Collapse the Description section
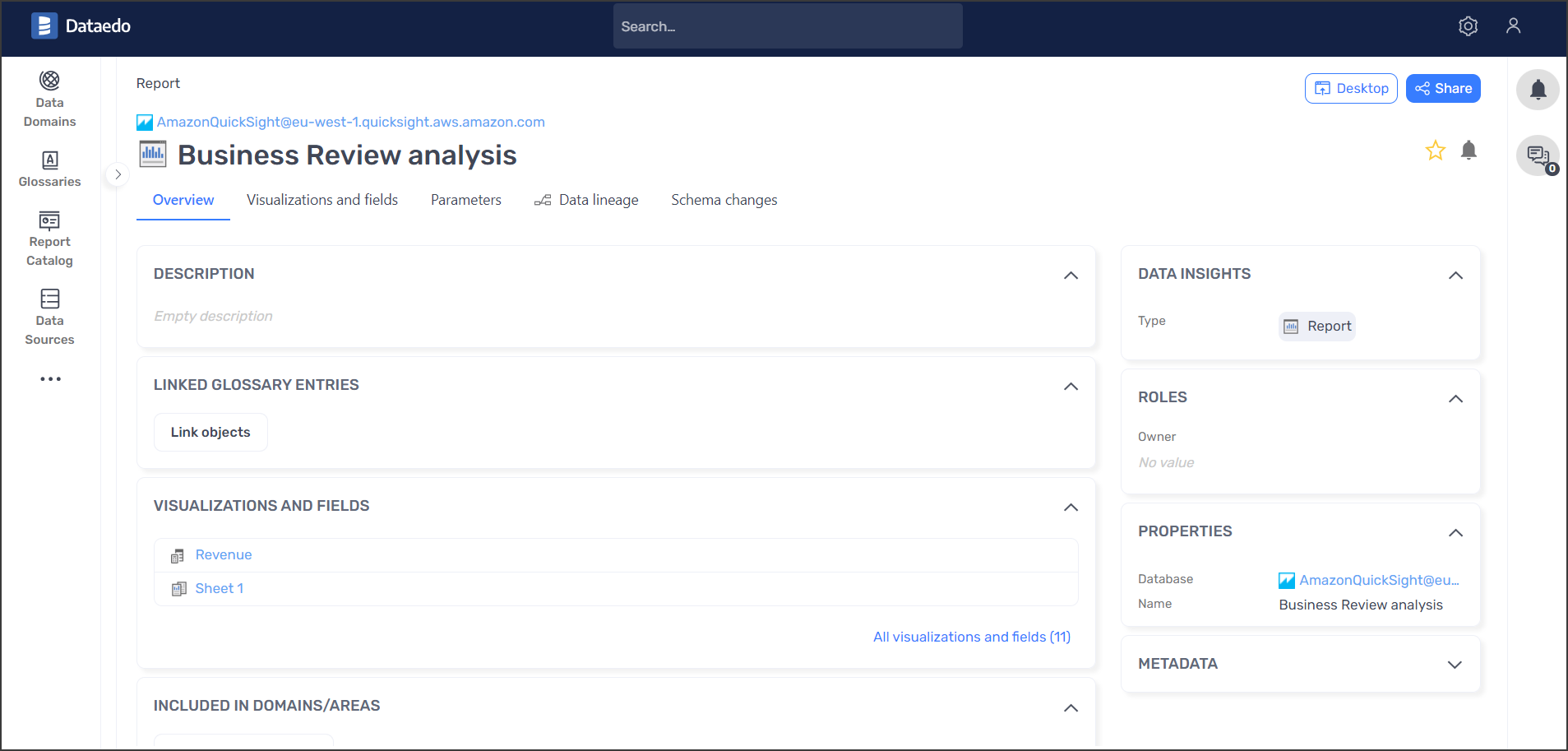This screenshot has width=1568, height=751. 1071,276
